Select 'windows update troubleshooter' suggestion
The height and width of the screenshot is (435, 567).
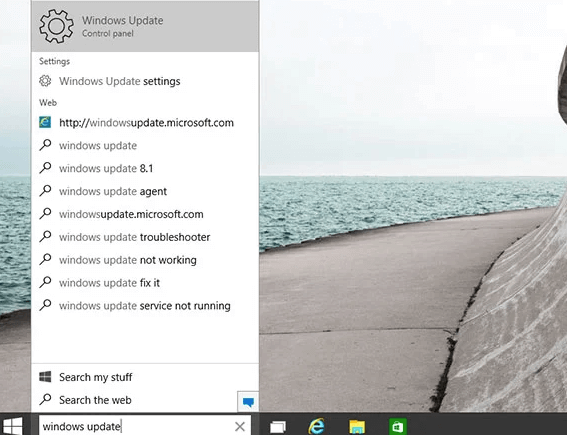pyautogui.click(x=145, y=237)
